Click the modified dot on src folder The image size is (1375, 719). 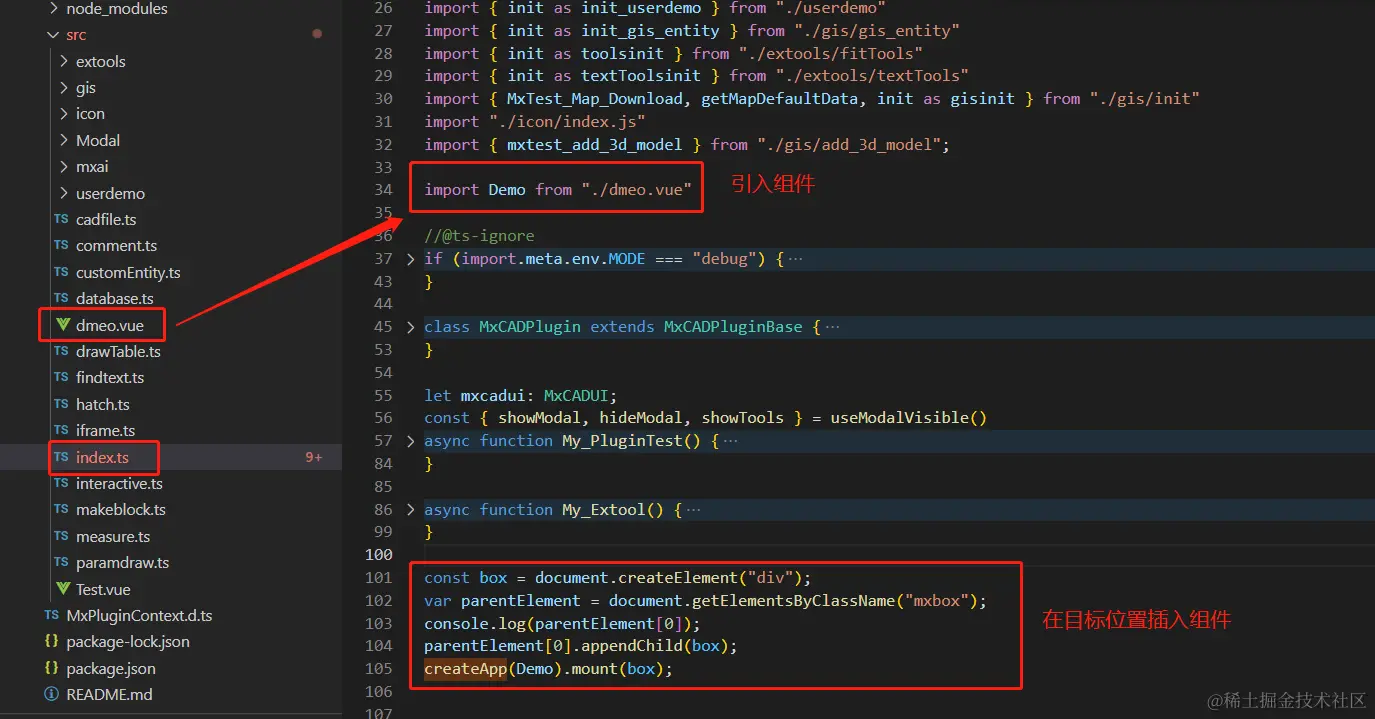[x=317, y=34]
